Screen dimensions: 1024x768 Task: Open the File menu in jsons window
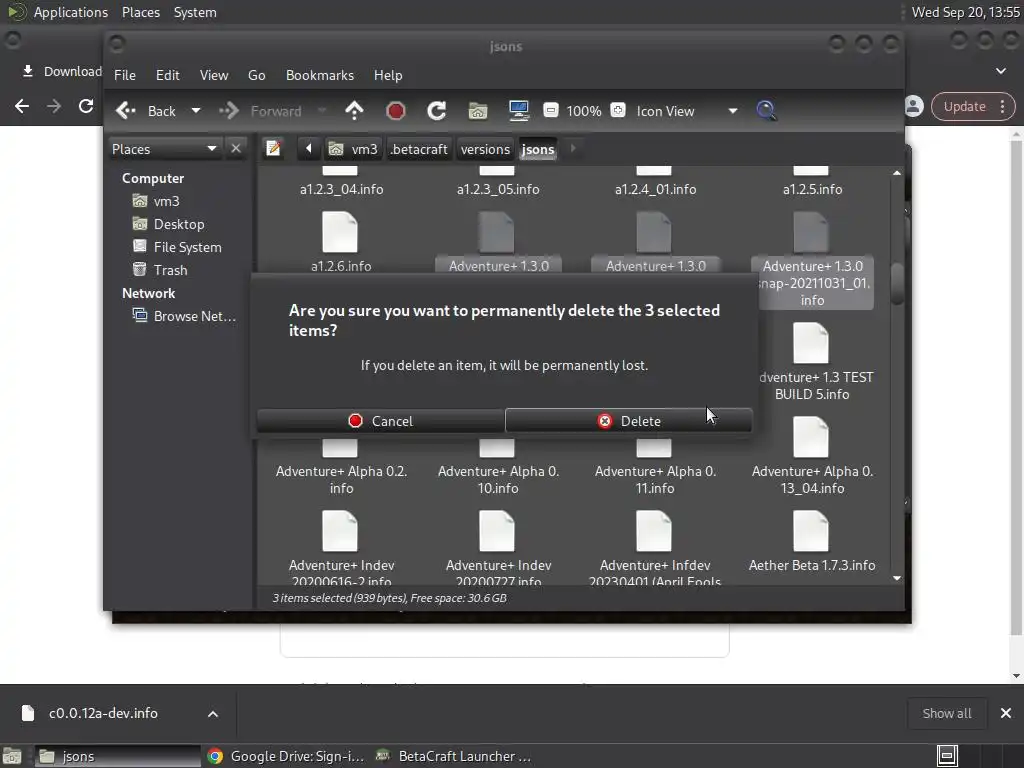pyautogui.click(x=125, y=75)
